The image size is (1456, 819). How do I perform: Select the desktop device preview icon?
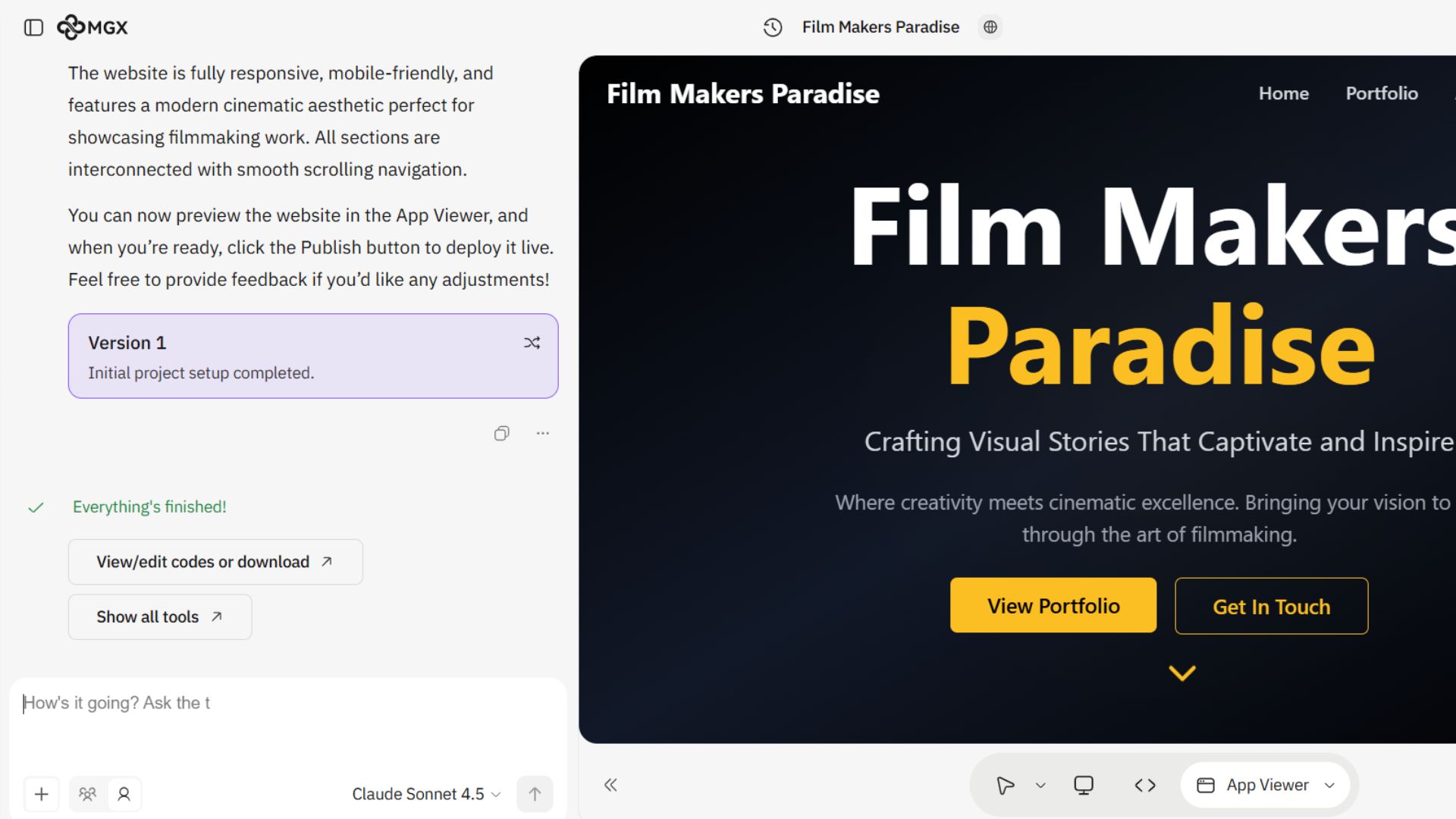pos(1084,785)
